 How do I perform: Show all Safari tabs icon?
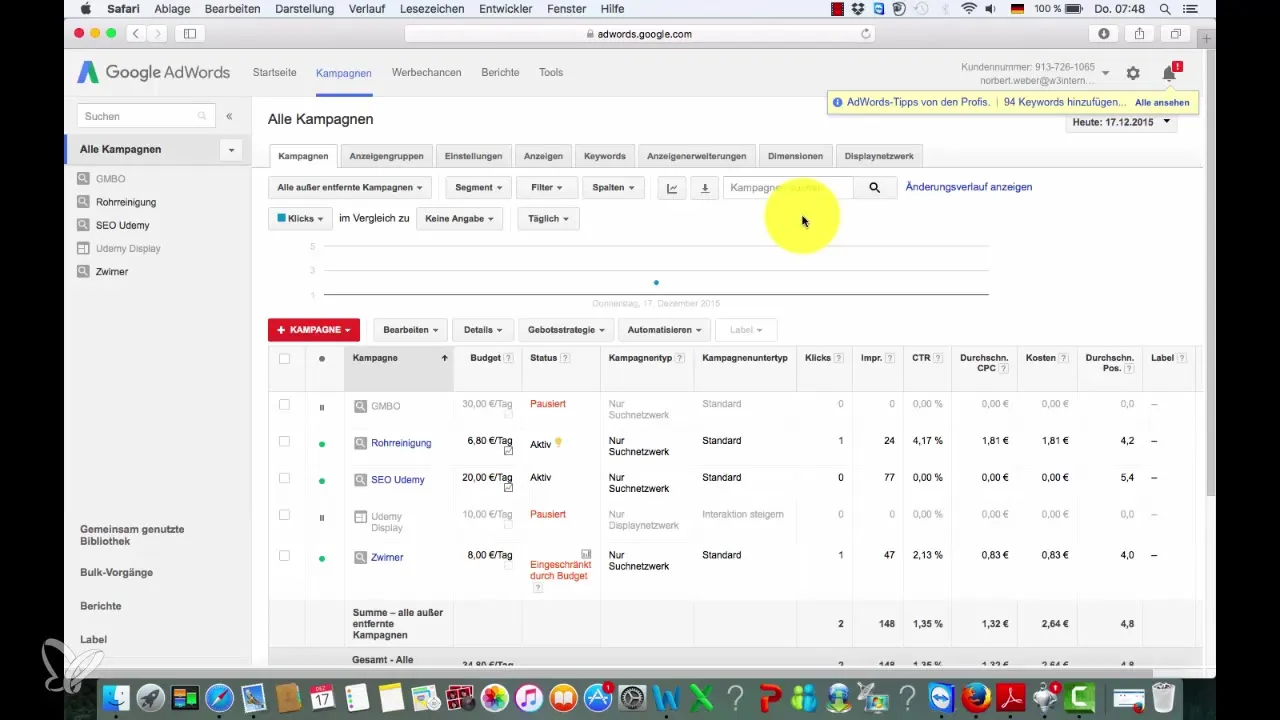tap(1176, 34)
